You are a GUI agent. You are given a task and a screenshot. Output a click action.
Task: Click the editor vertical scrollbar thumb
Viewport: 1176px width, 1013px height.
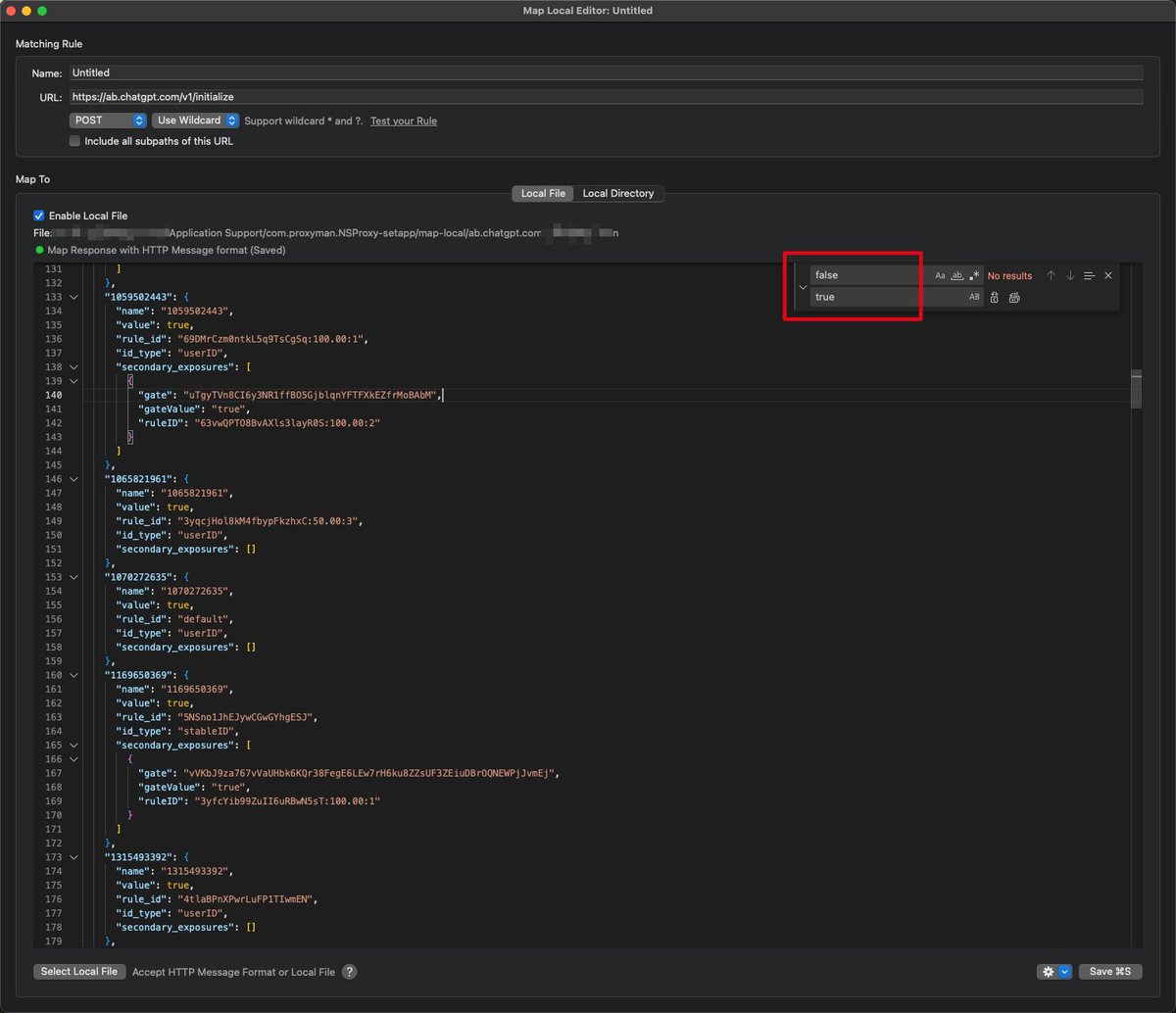(1136, 389)
